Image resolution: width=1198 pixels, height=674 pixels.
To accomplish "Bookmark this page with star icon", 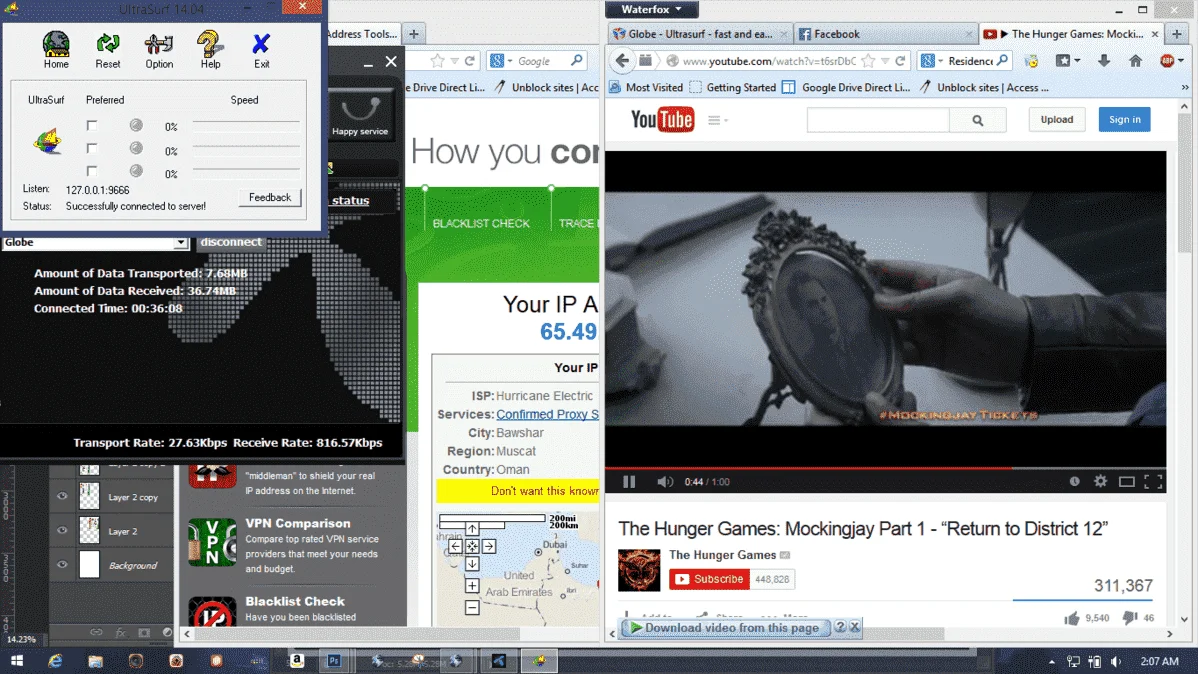I will click(x=868, y=60).
